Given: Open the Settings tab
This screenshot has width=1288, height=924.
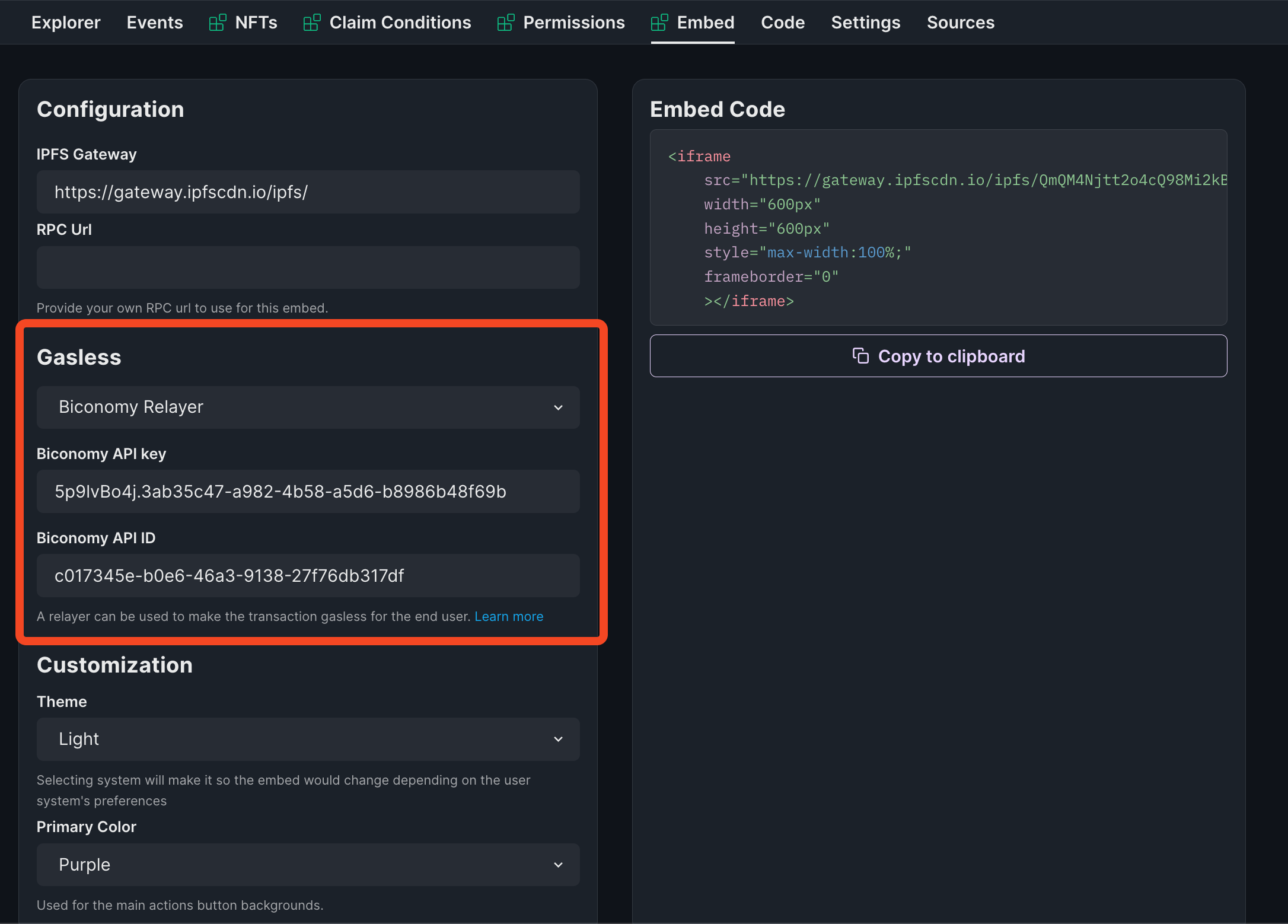Looking at the screenshot, I should [865, 22].
